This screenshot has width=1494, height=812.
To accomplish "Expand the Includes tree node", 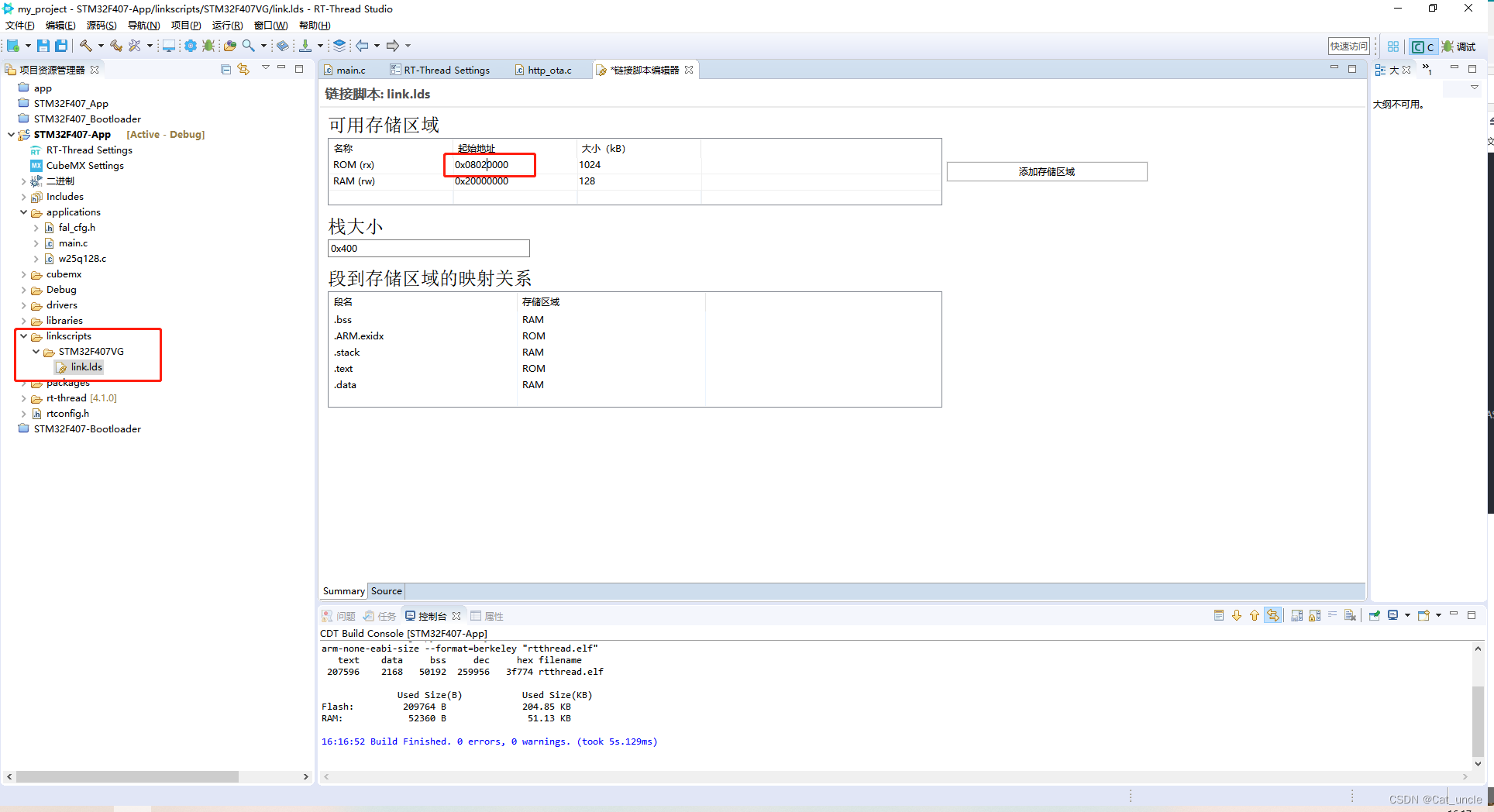I will [x=24, y=196].
